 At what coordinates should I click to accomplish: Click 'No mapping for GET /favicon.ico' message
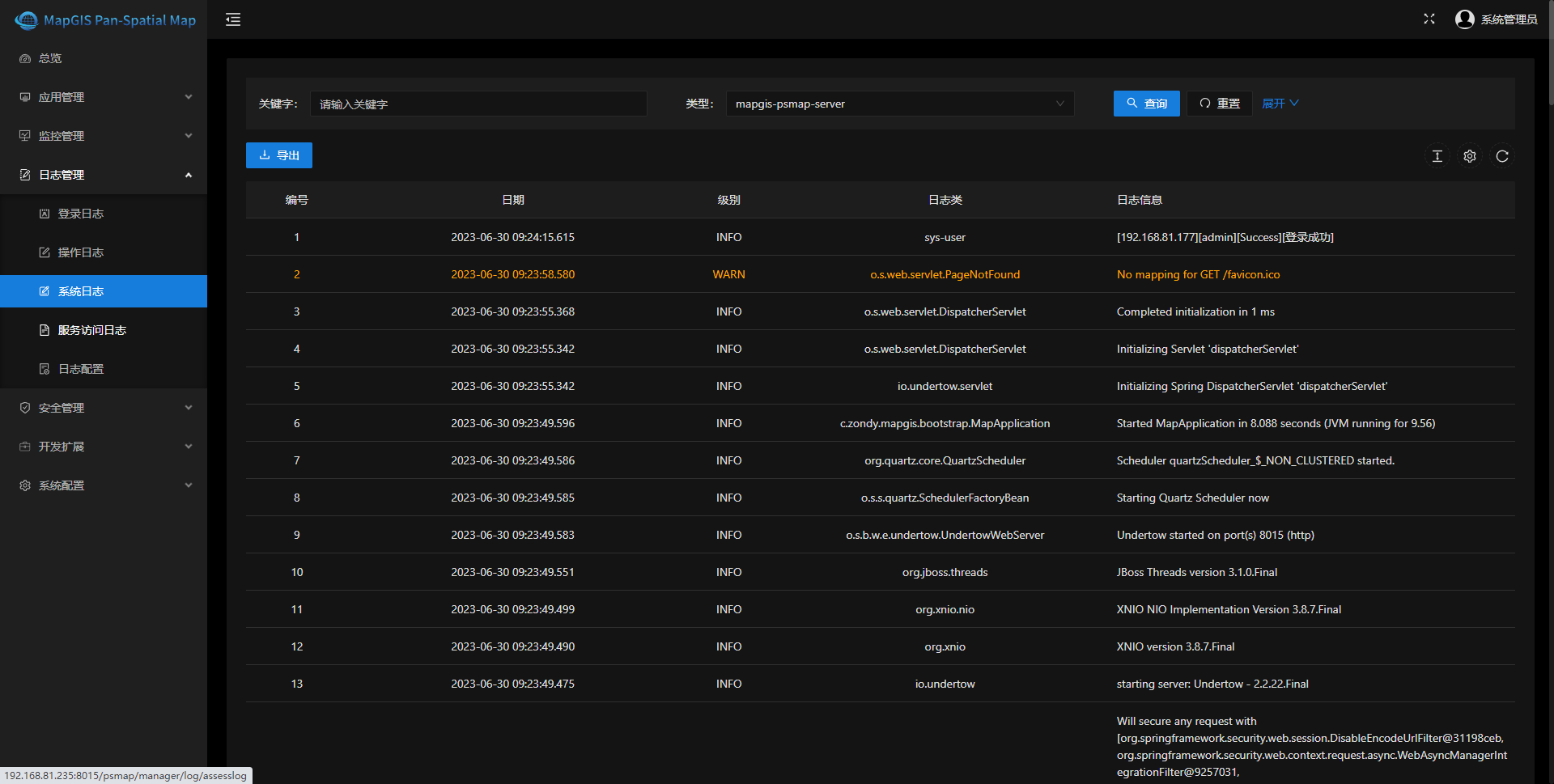tap(1199, 274)
